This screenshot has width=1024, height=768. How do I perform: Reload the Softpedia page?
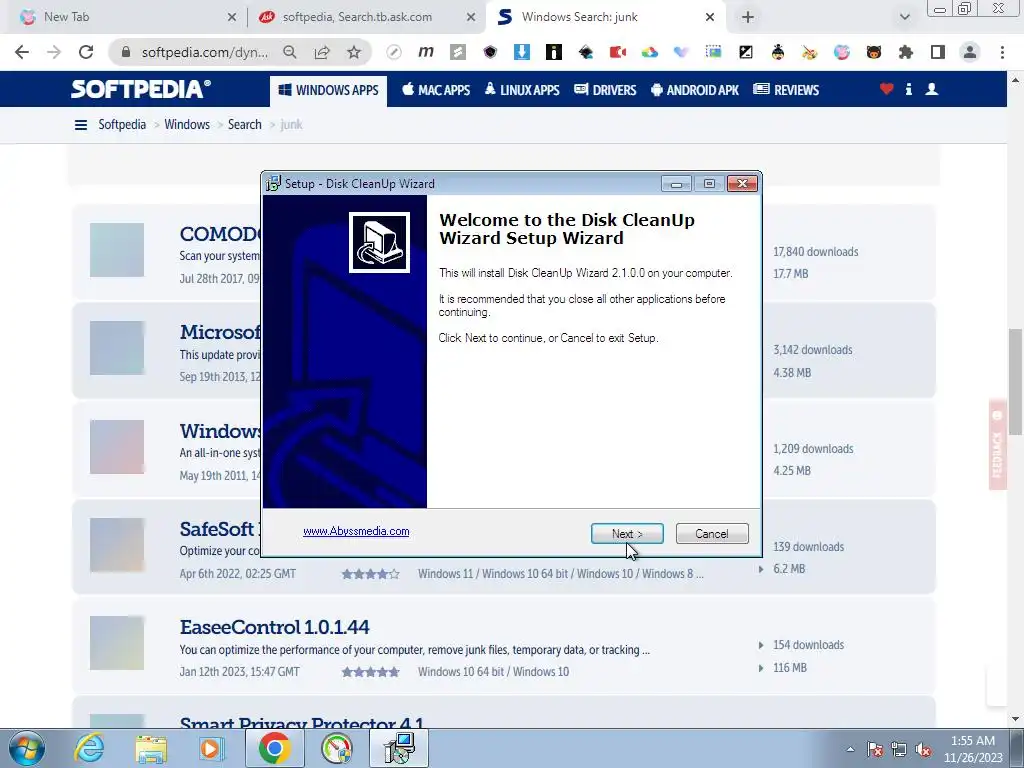coord(86,52)
